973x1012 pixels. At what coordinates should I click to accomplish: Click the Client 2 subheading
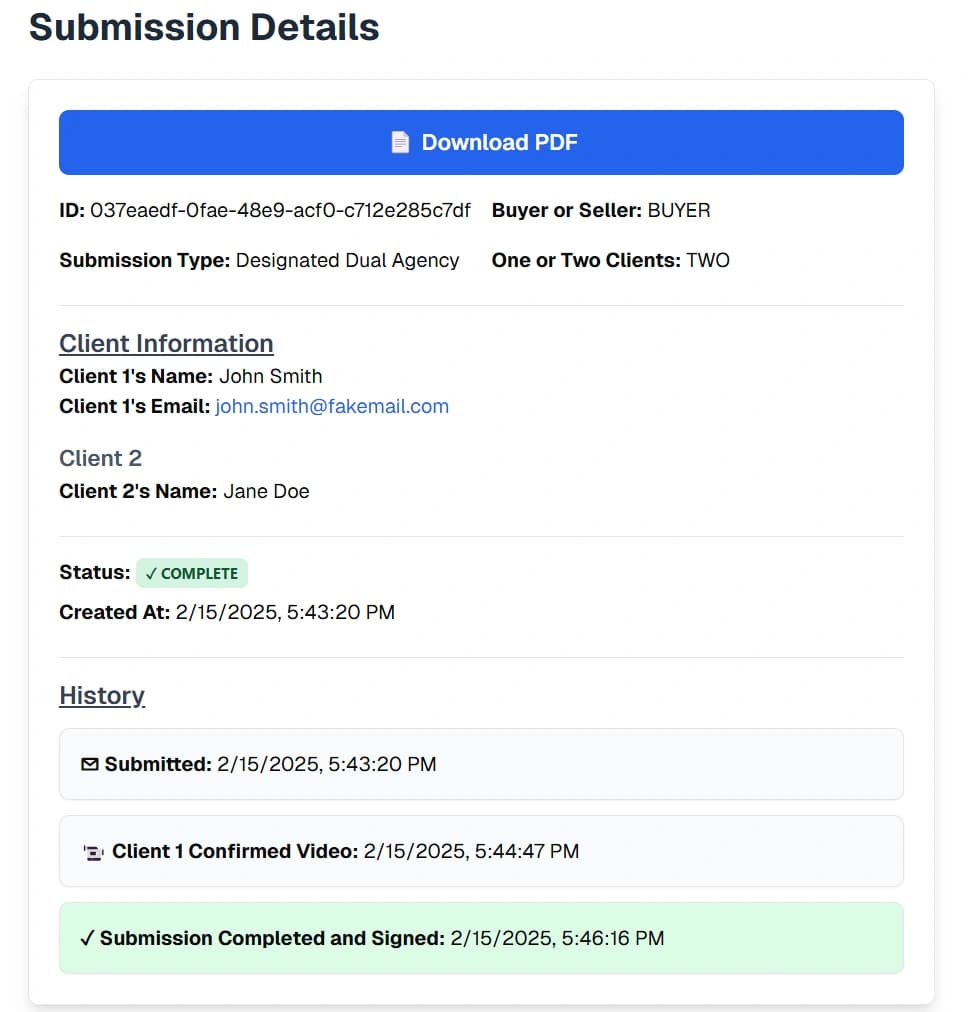click(100, 458)
